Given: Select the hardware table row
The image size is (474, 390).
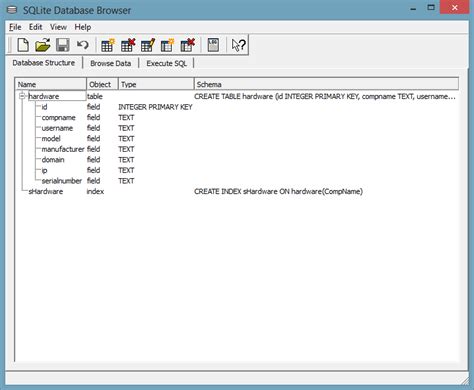Looking at the screenshot, I should [x=237, y=96].
